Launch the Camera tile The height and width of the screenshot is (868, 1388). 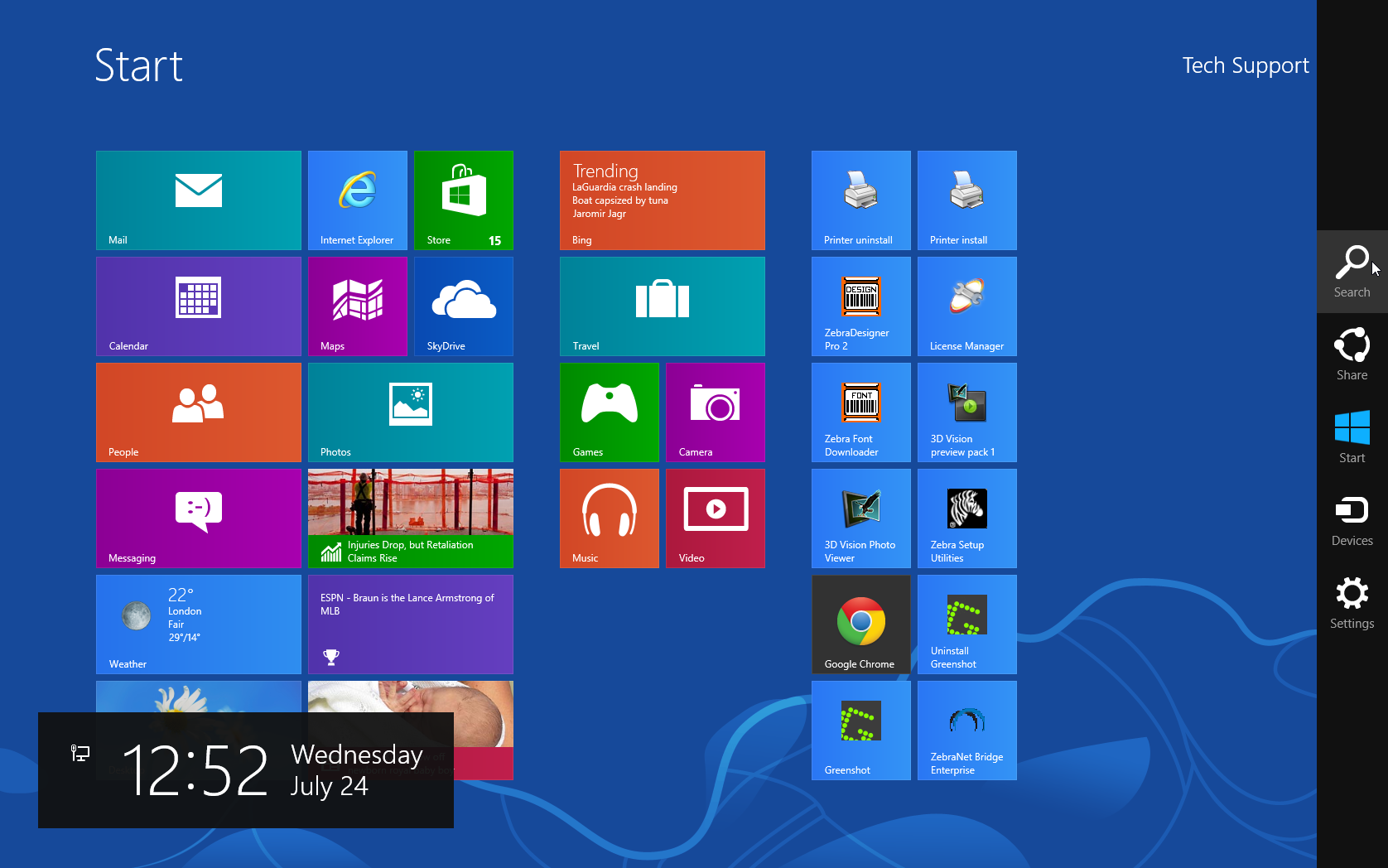716,412
